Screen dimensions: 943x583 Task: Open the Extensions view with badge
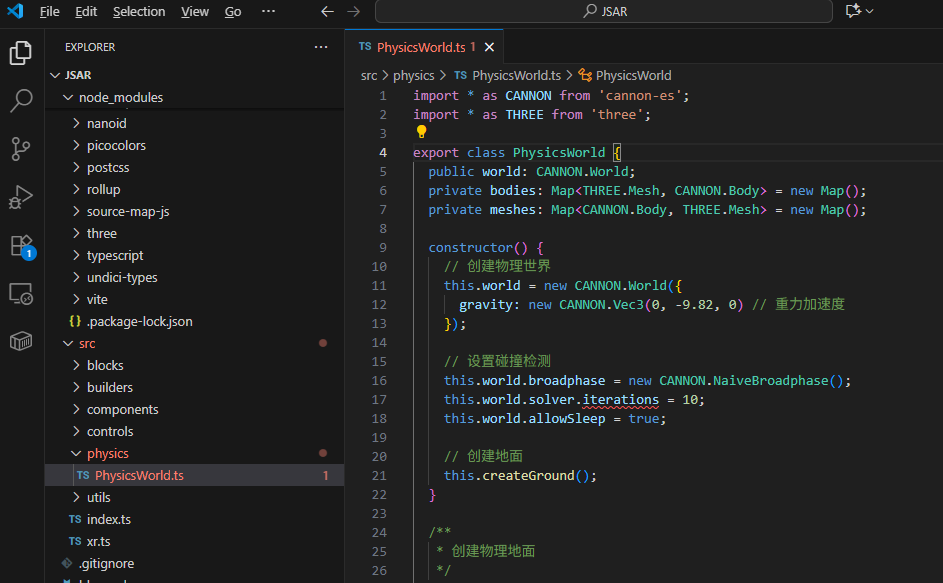point(21,245)
